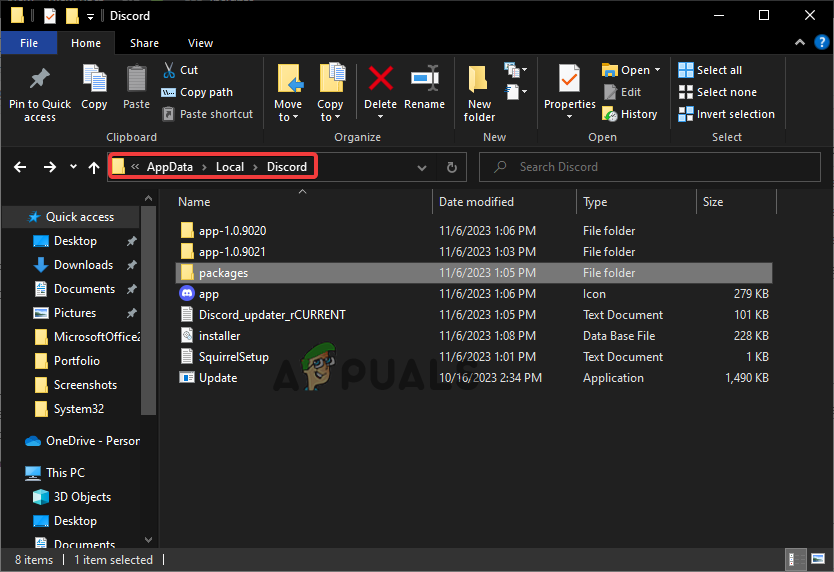Image resolution: width=834 pixels, height=572 pixels.
Task: Click Select all
Action: pos(710,70)
